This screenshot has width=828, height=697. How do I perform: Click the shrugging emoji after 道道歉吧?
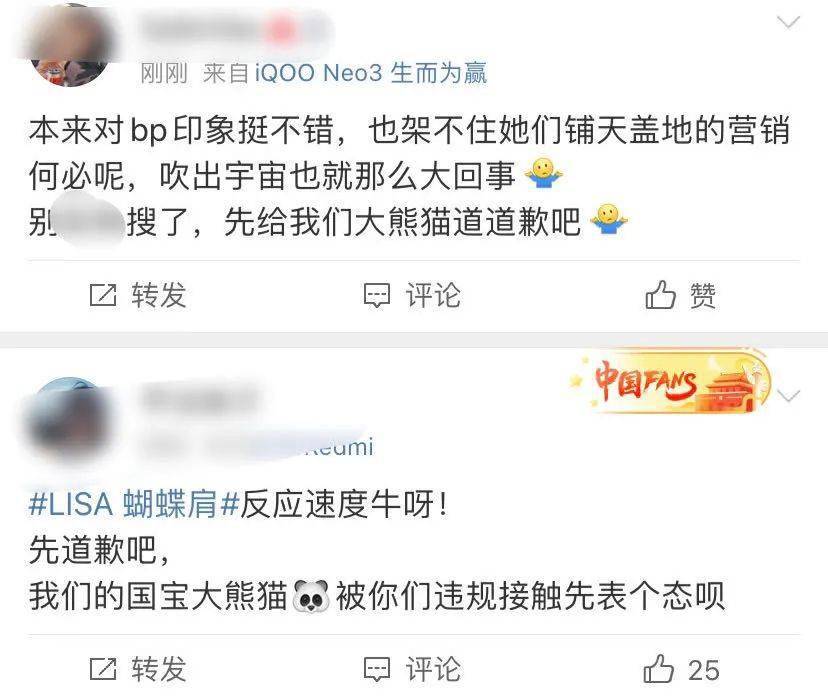click(609, 220)
